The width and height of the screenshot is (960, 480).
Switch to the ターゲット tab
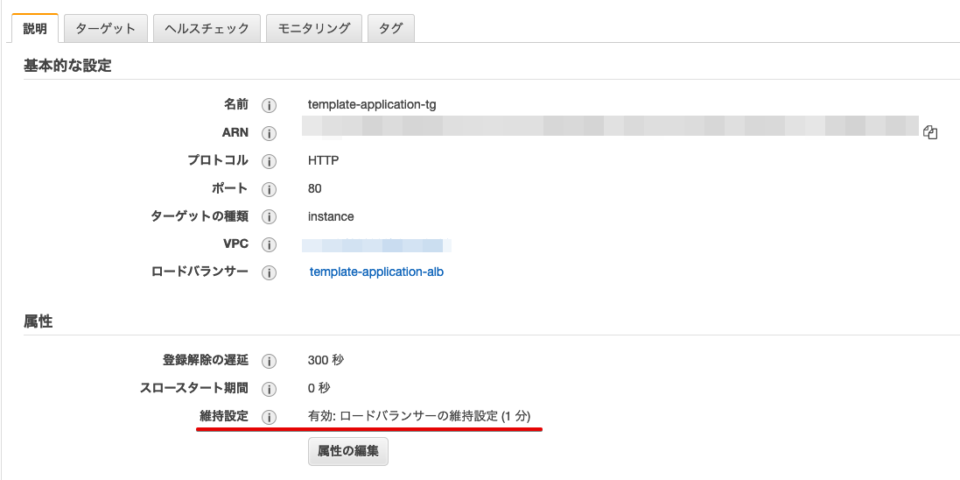(106, 29)
